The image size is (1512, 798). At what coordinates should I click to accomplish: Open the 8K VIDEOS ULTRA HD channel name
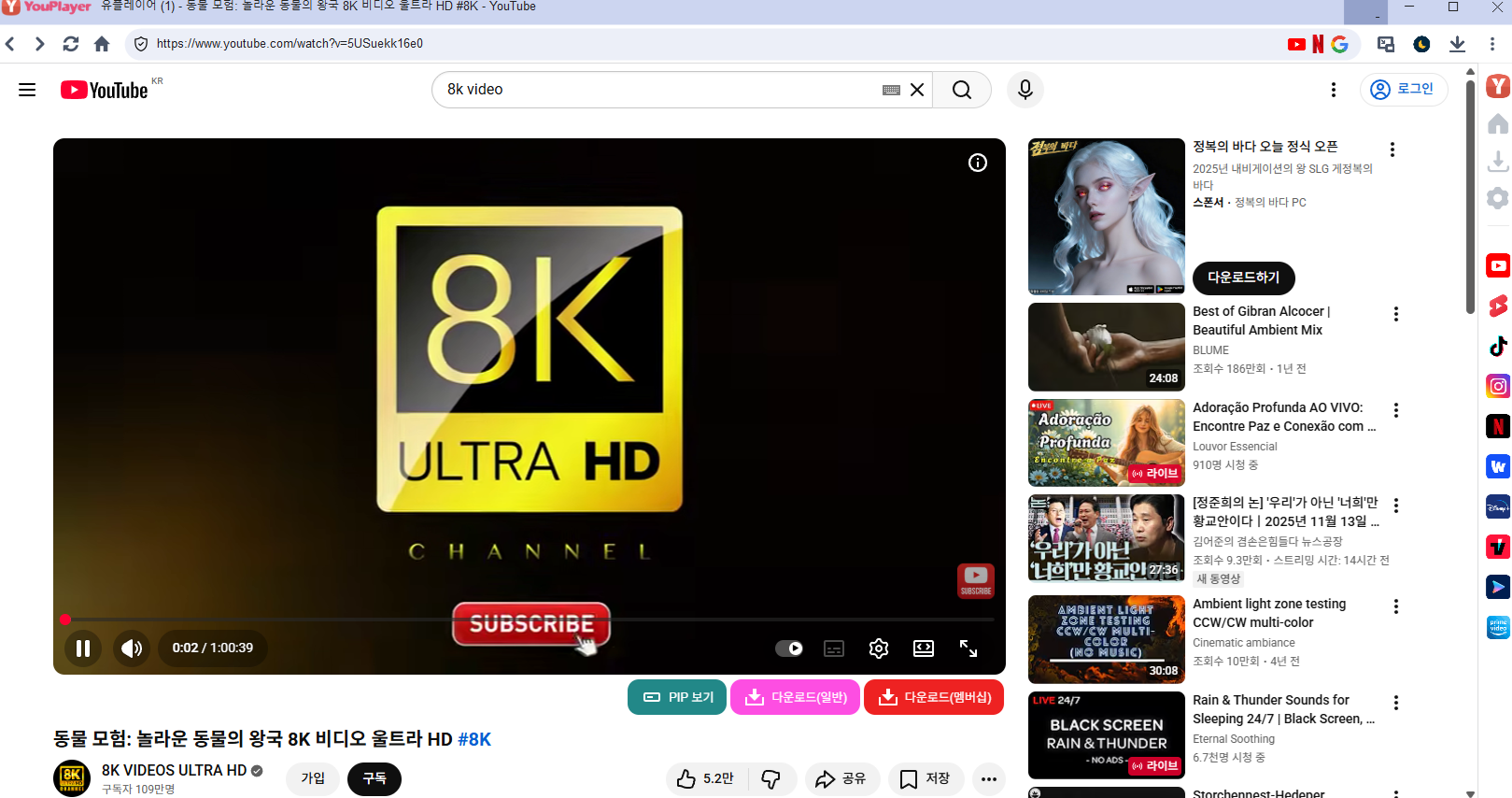[x=174, y=770]
